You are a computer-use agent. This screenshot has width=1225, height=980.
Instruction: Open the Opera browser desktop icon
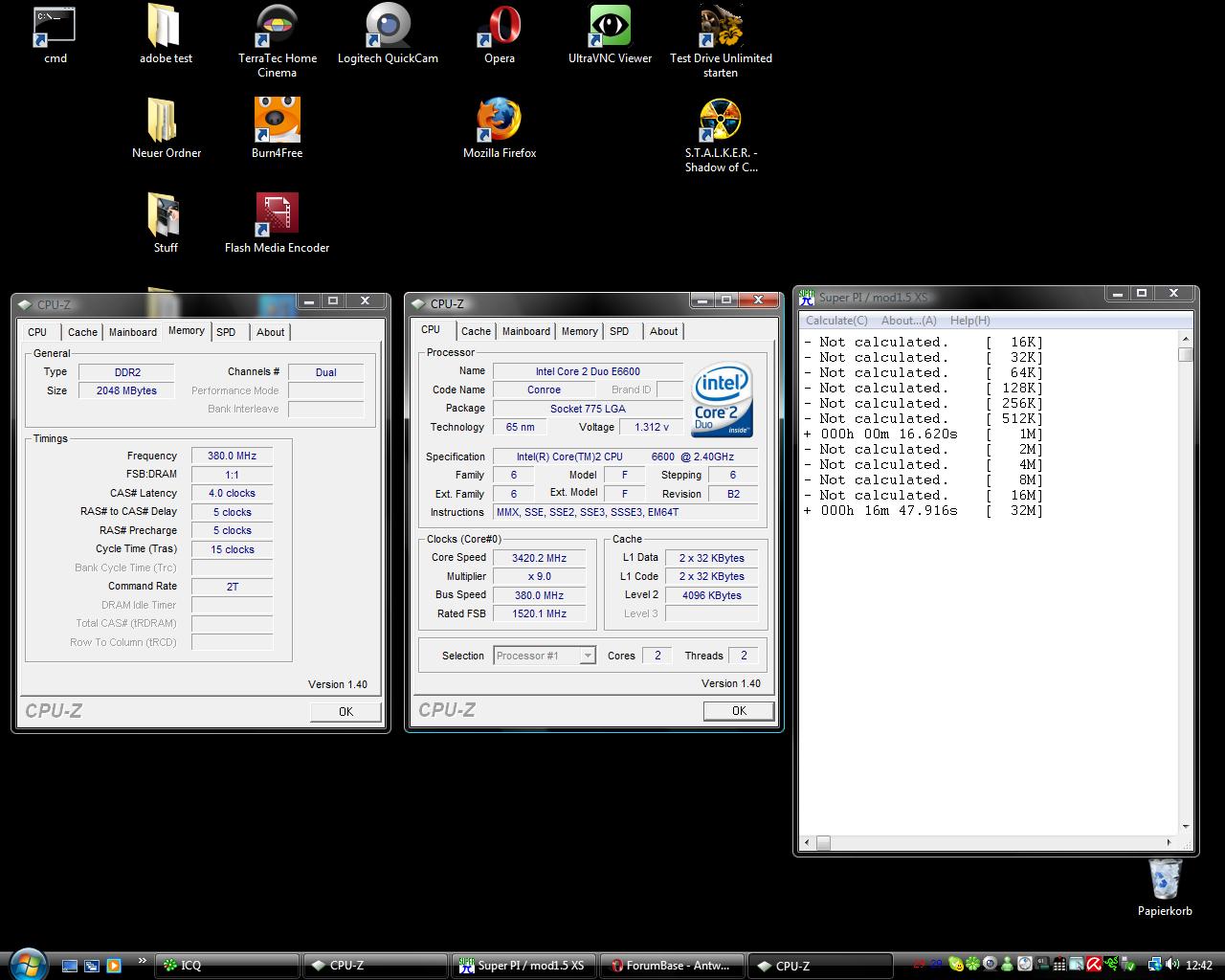pos(500,34)
